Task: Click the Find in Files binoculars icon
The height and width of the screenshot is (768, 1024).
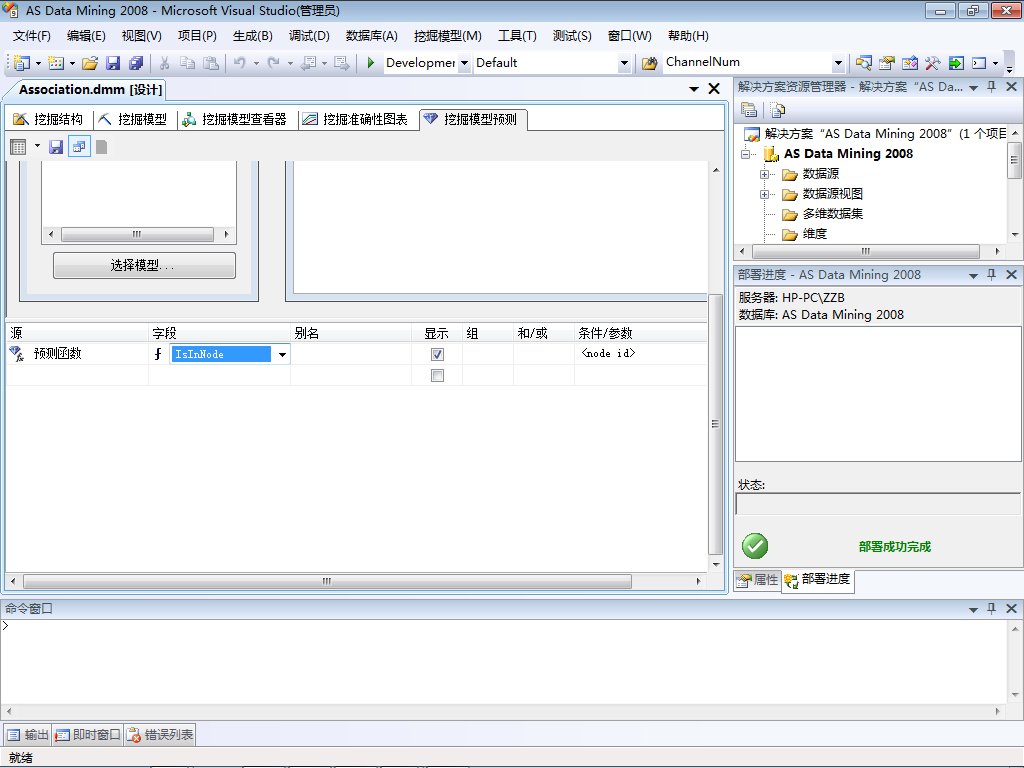Action: 649,63
